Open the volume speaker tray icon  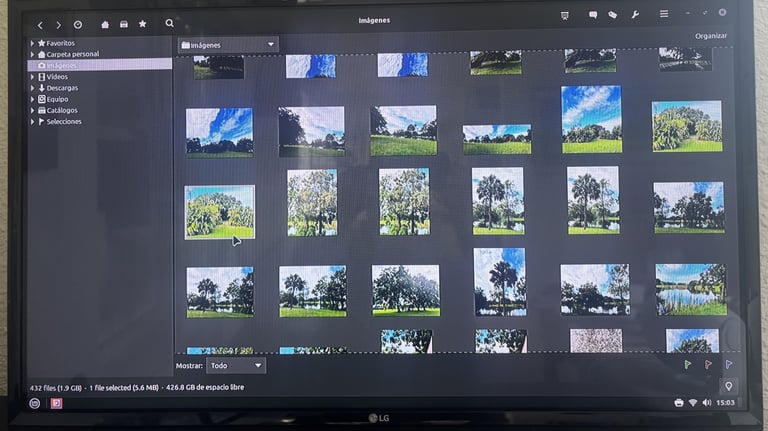tap(707, 403)
